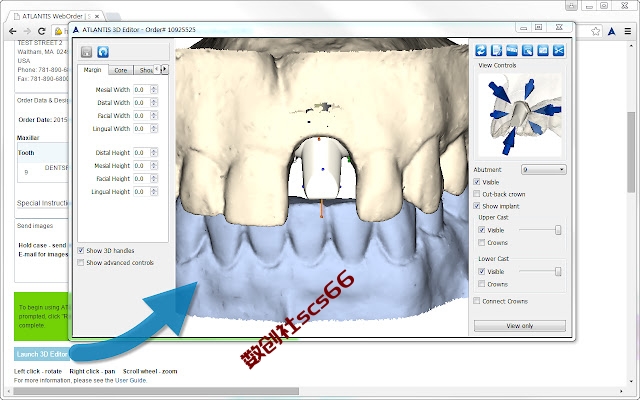Image resolution: width=640 pixels, height=400 pixels.
Task: Click the Mesial Height spinner arrows
Action: 154,165
